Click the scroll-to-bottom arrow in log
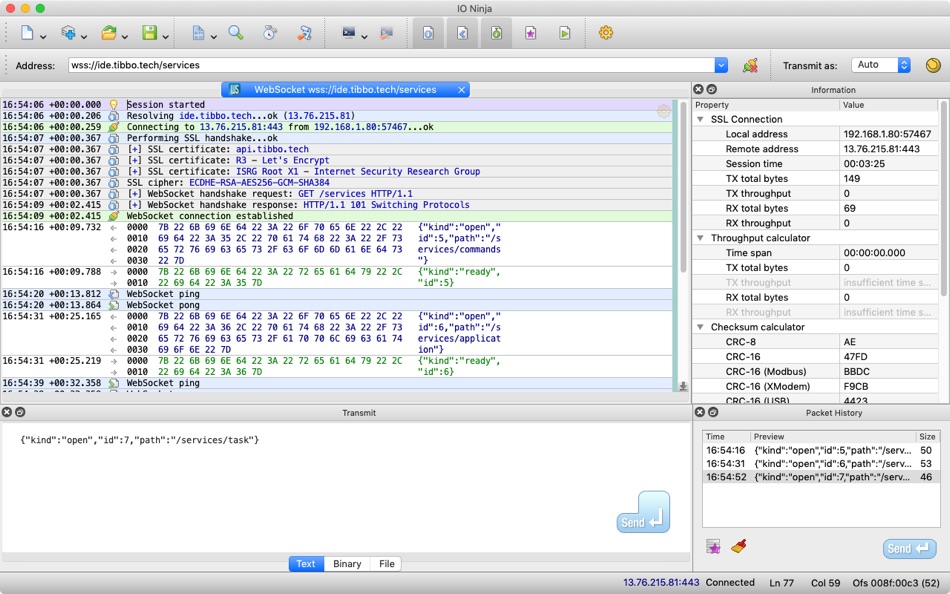950x594 pixels. [683, 386]
